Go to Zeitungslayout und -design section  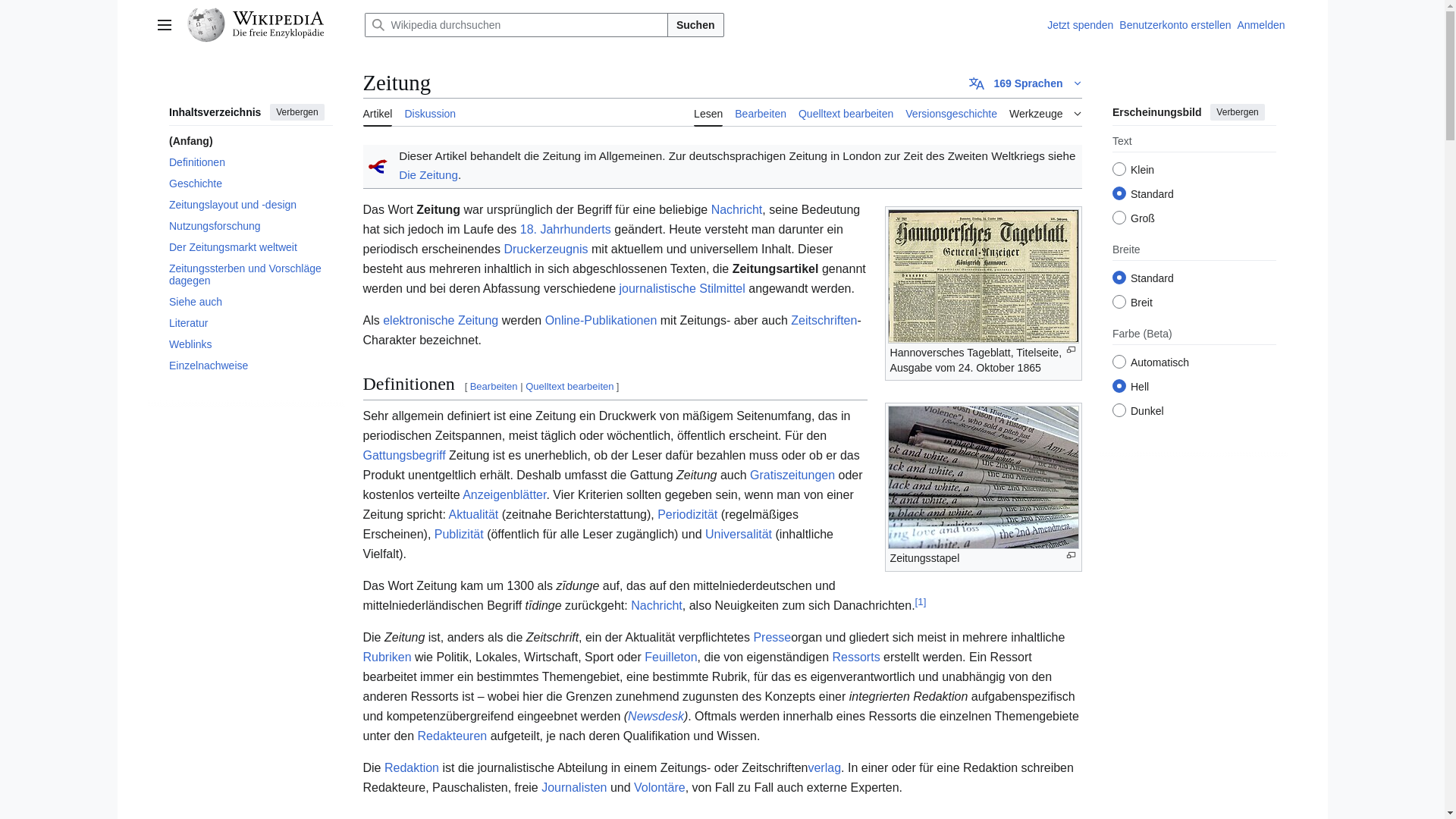point(233,205)
